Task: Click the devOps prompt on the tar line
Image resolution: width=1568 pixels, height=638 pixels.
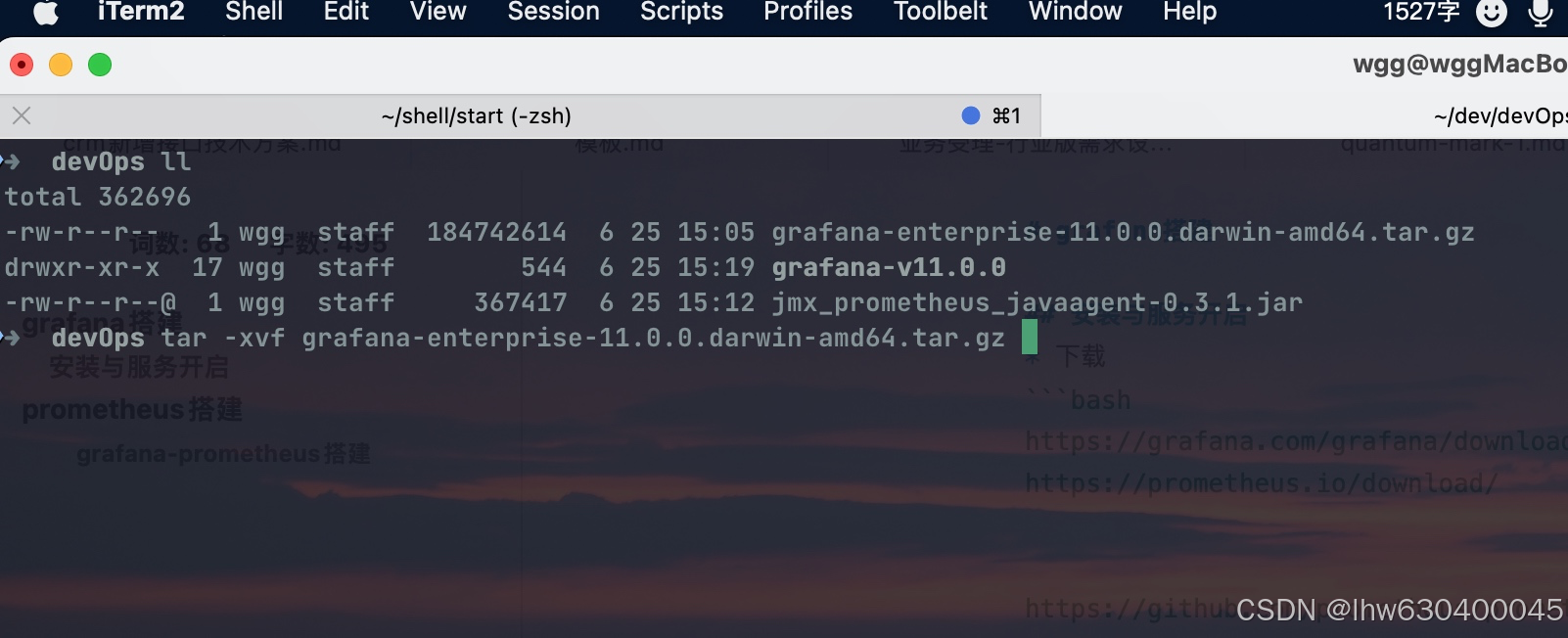Action: click(98, 338)
